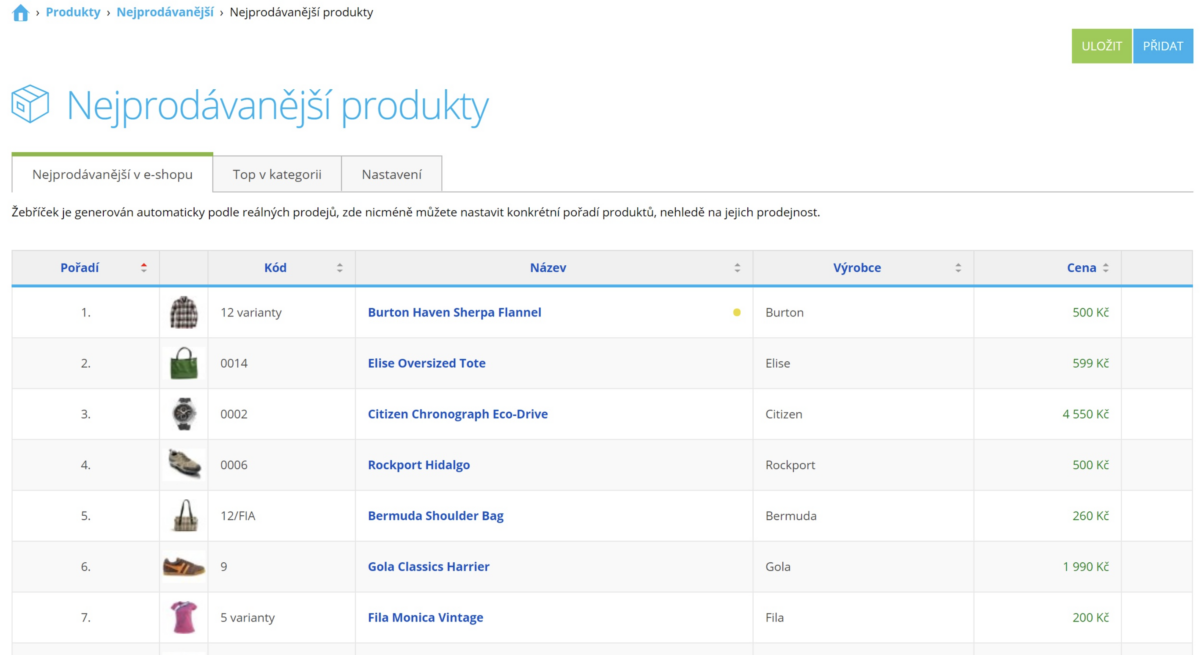1200x655 pixels.
Task: Open Rockport Hidalgo product link
Action: coord(419,465)
